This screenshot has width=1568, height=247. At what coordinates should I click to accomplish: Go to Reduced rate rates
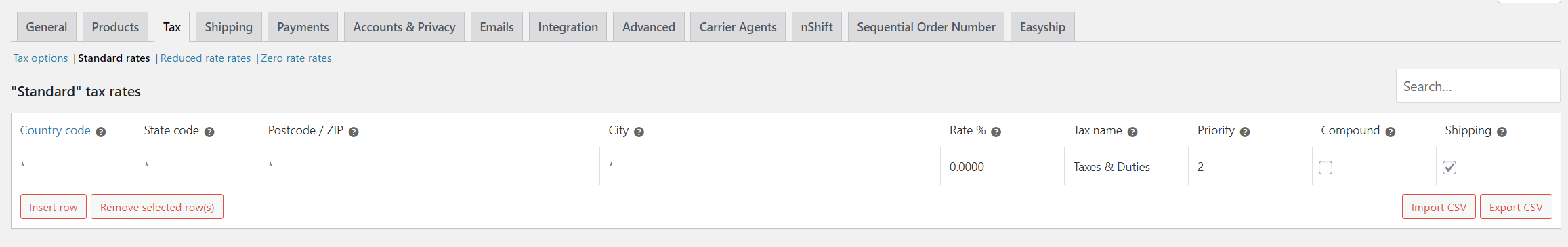[205, 58]
